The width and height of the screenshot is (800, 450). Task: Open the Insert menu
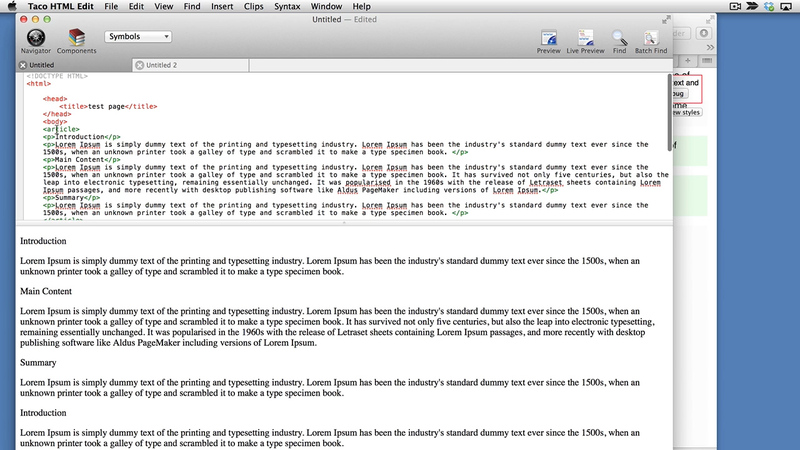[x=222, y=7]
